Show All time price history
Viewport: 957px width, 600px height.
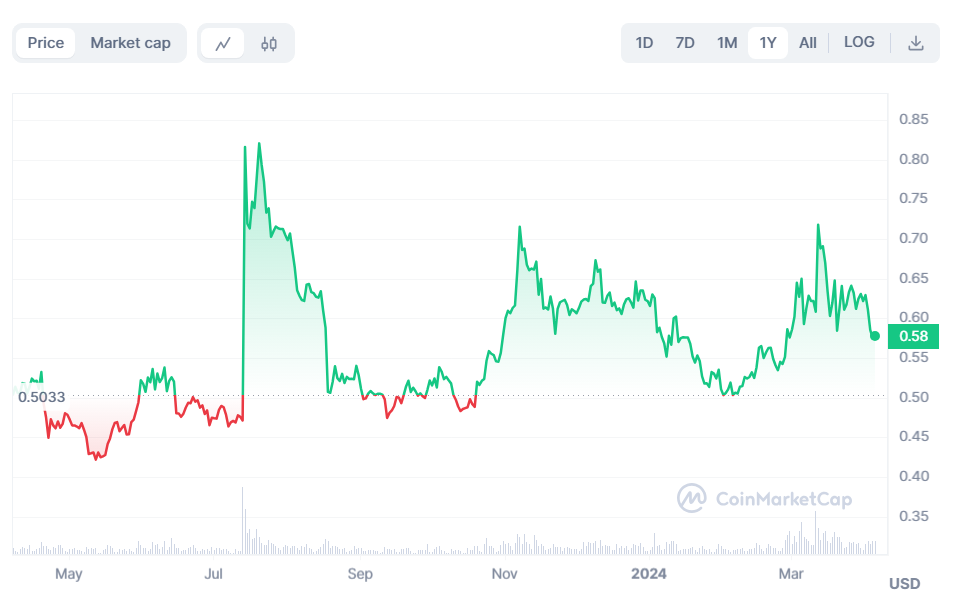coord(808,43)
